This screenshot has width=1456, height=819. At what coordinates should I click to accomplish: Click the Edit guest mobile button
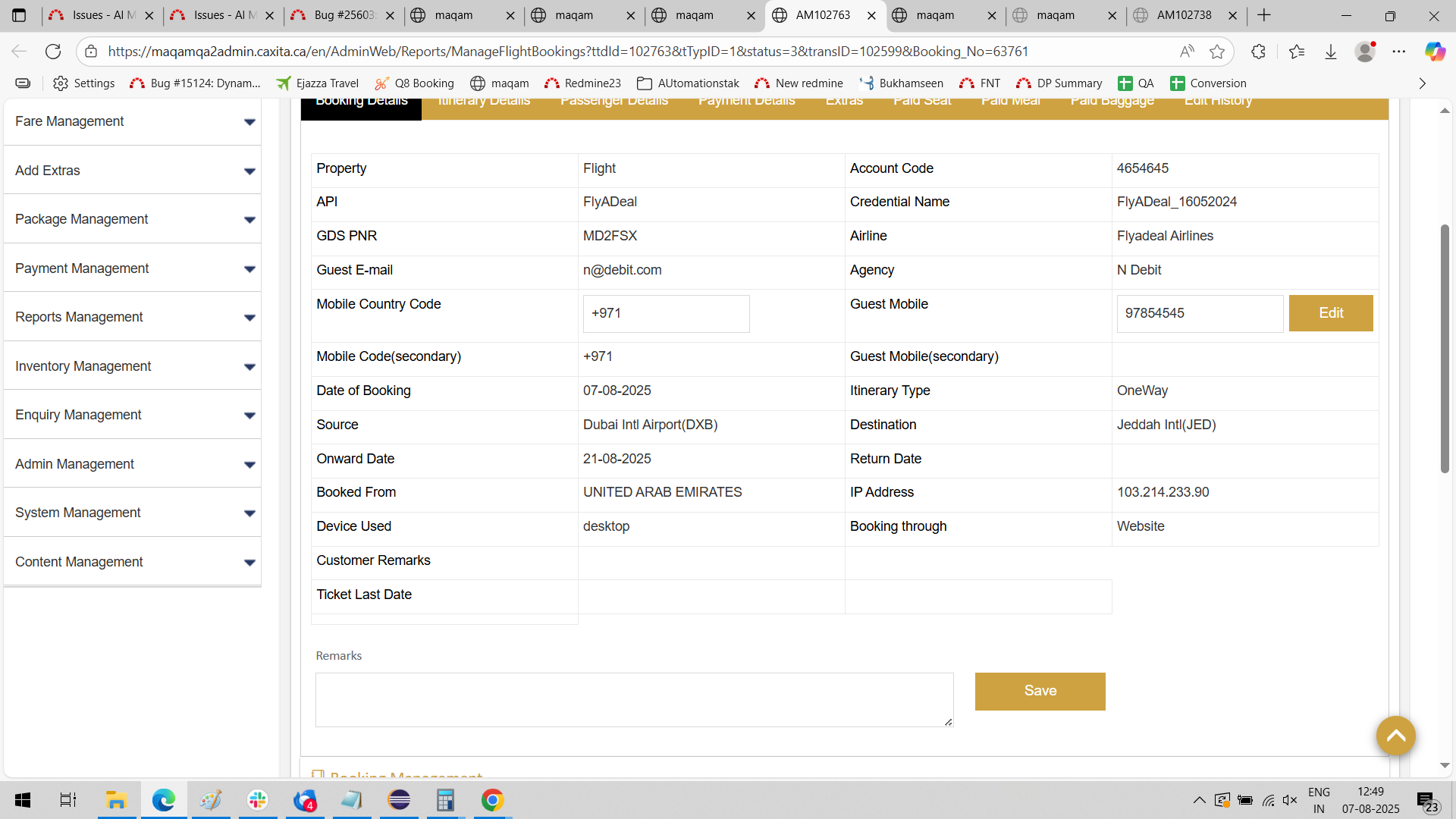1330,313
